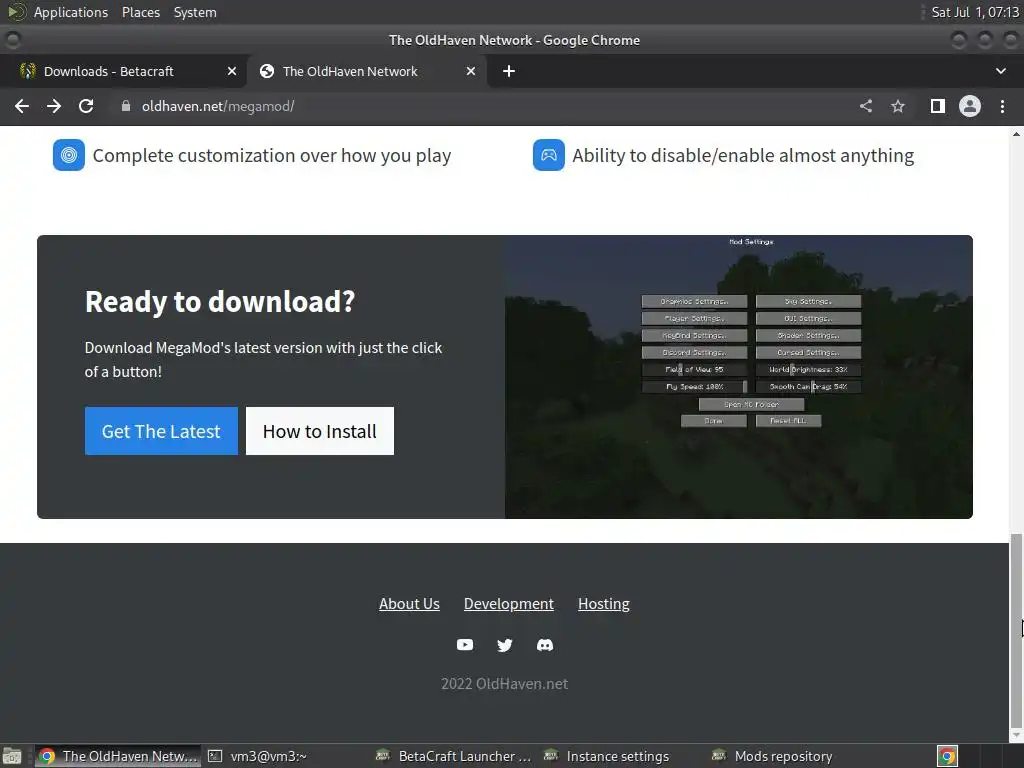Click the site lock icon in address bar

126,106
